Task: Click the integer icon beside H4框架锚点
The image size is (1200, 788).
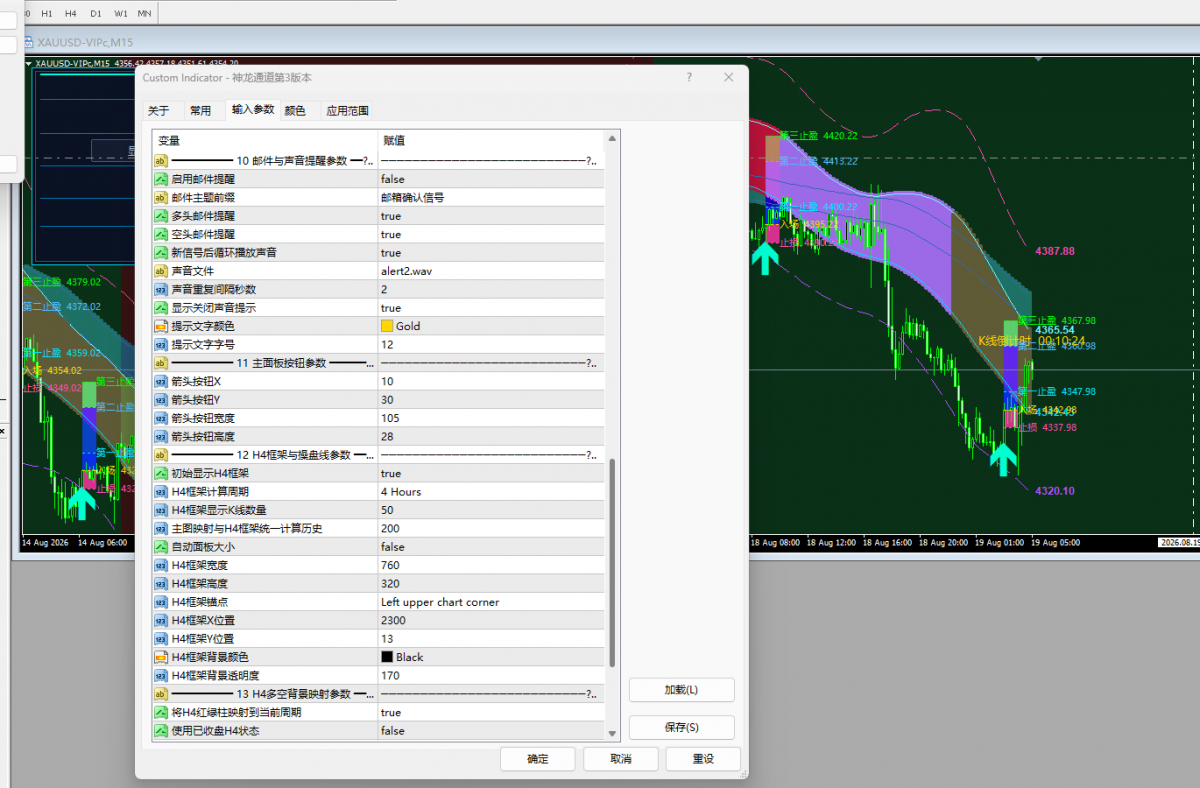Action: 161,602
